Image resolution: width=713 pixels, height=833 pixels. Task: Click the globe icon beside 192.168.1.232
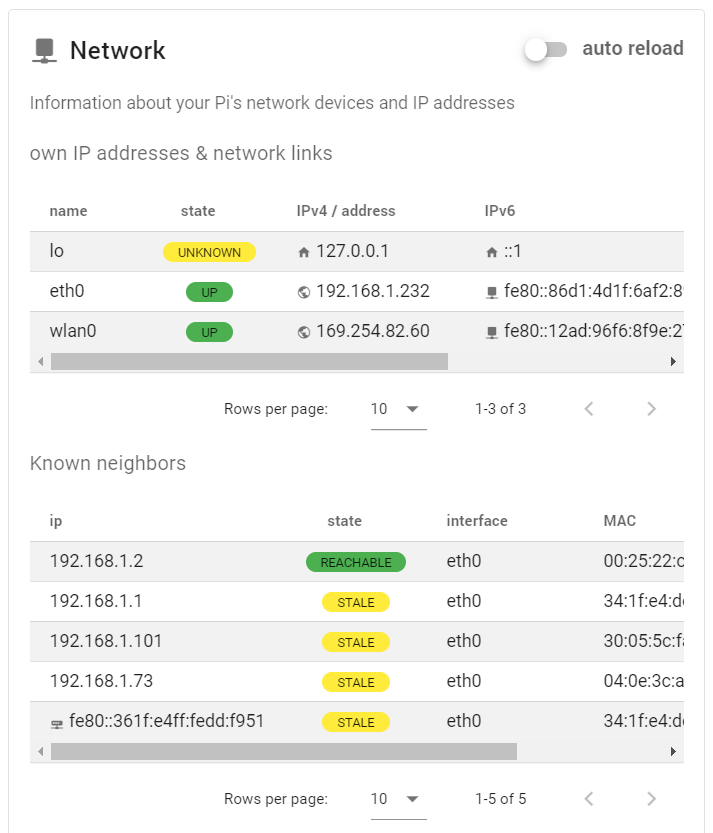(x=304, y=292)
